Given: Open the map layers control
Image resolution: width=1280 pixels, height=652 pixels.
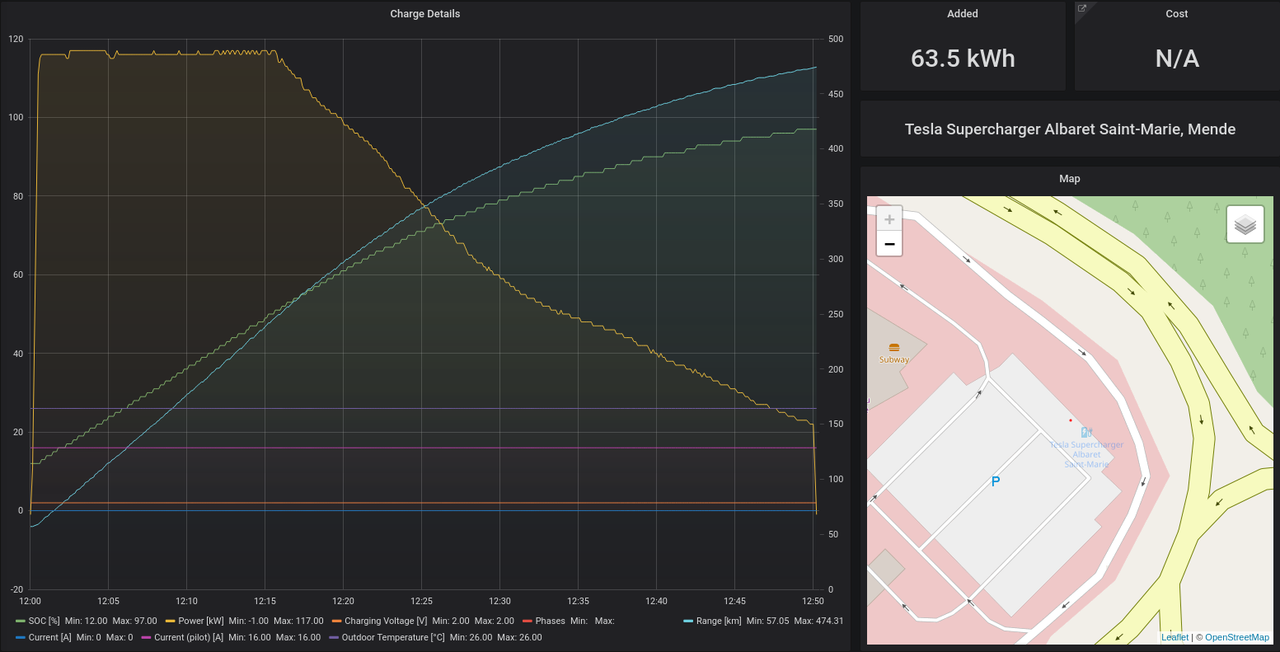Looking at the screenshot, I should point(1244,225).
